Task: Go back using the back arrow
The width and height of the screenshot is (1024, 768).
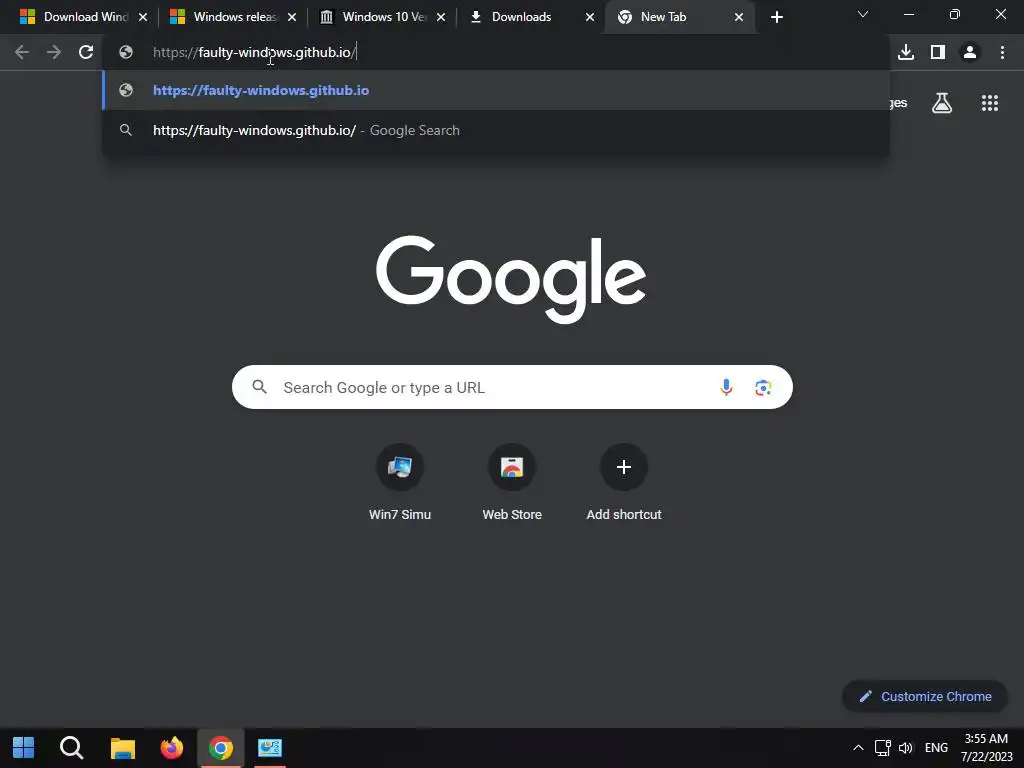Action: pyautogui.click(x=22, y=52)
